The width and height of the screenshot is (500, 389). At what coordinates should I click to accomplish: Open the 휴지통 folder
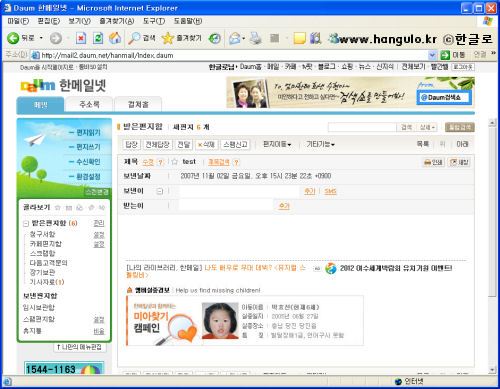tap(32, 331)
